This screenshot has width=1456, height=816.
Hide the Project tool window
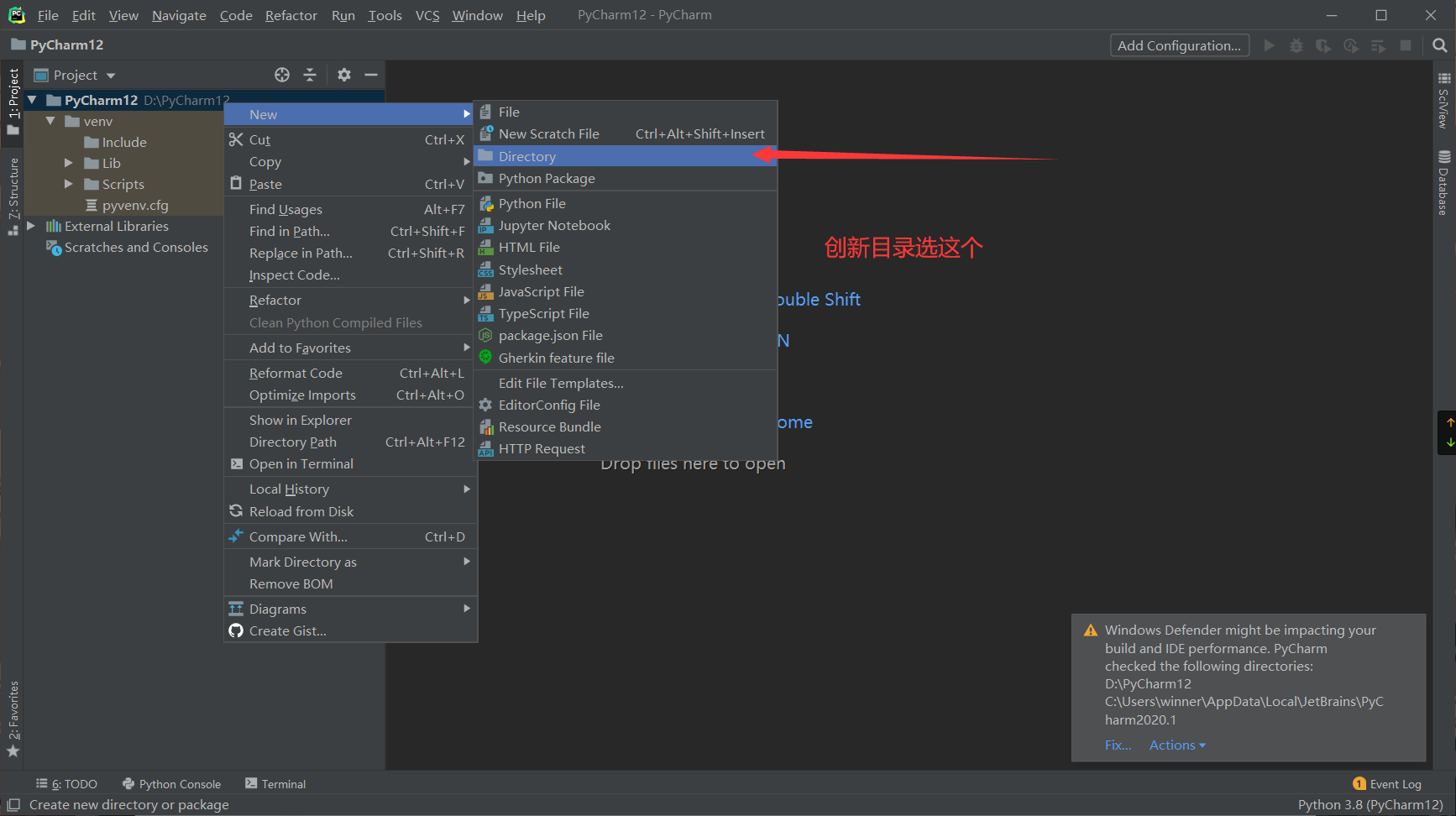371,75
